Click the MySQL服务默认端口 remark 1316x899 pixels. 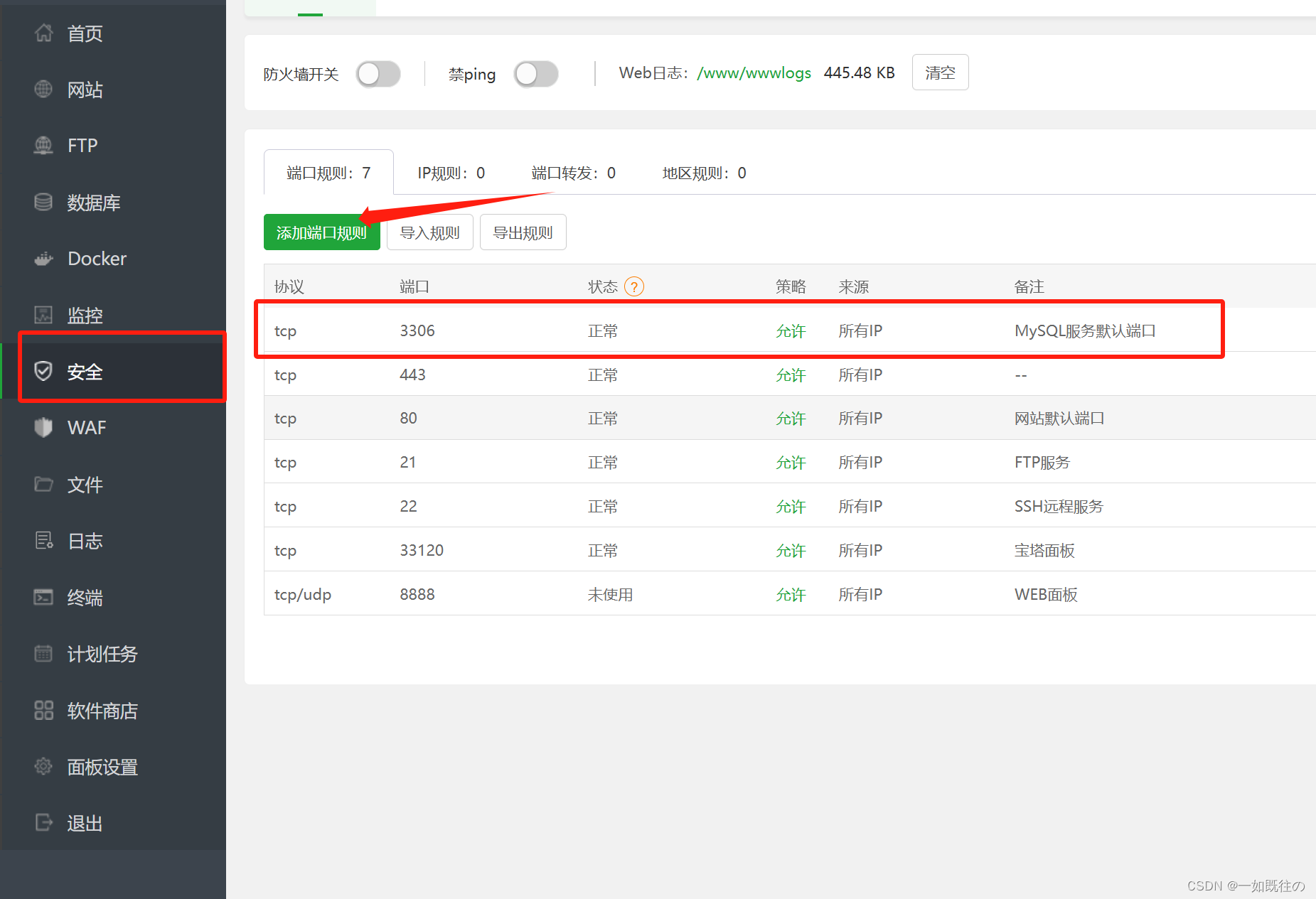tap(1085, 330)
